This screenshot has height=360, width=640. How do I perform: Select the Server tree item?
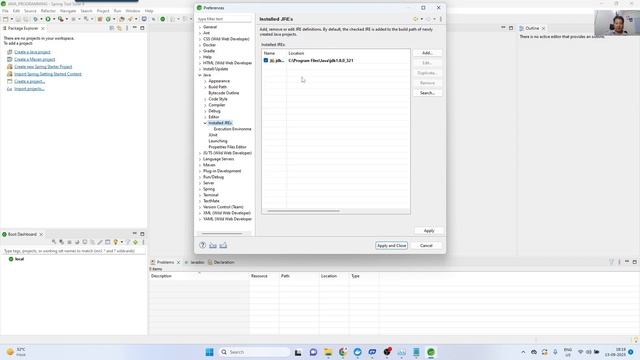pos(208,183)
